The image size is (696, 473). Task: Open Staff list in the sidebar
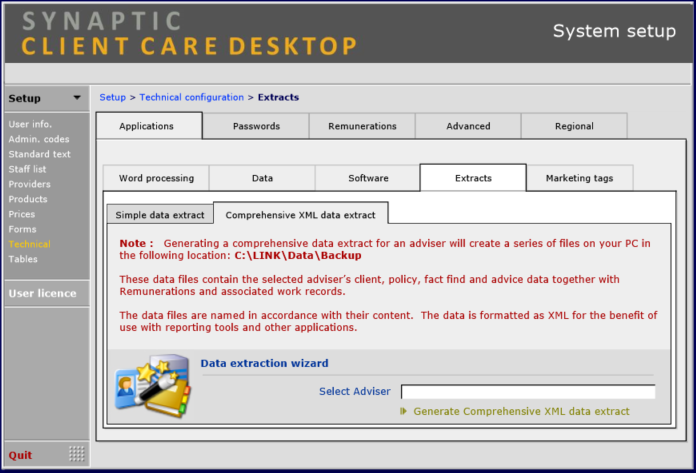[27, 169]
